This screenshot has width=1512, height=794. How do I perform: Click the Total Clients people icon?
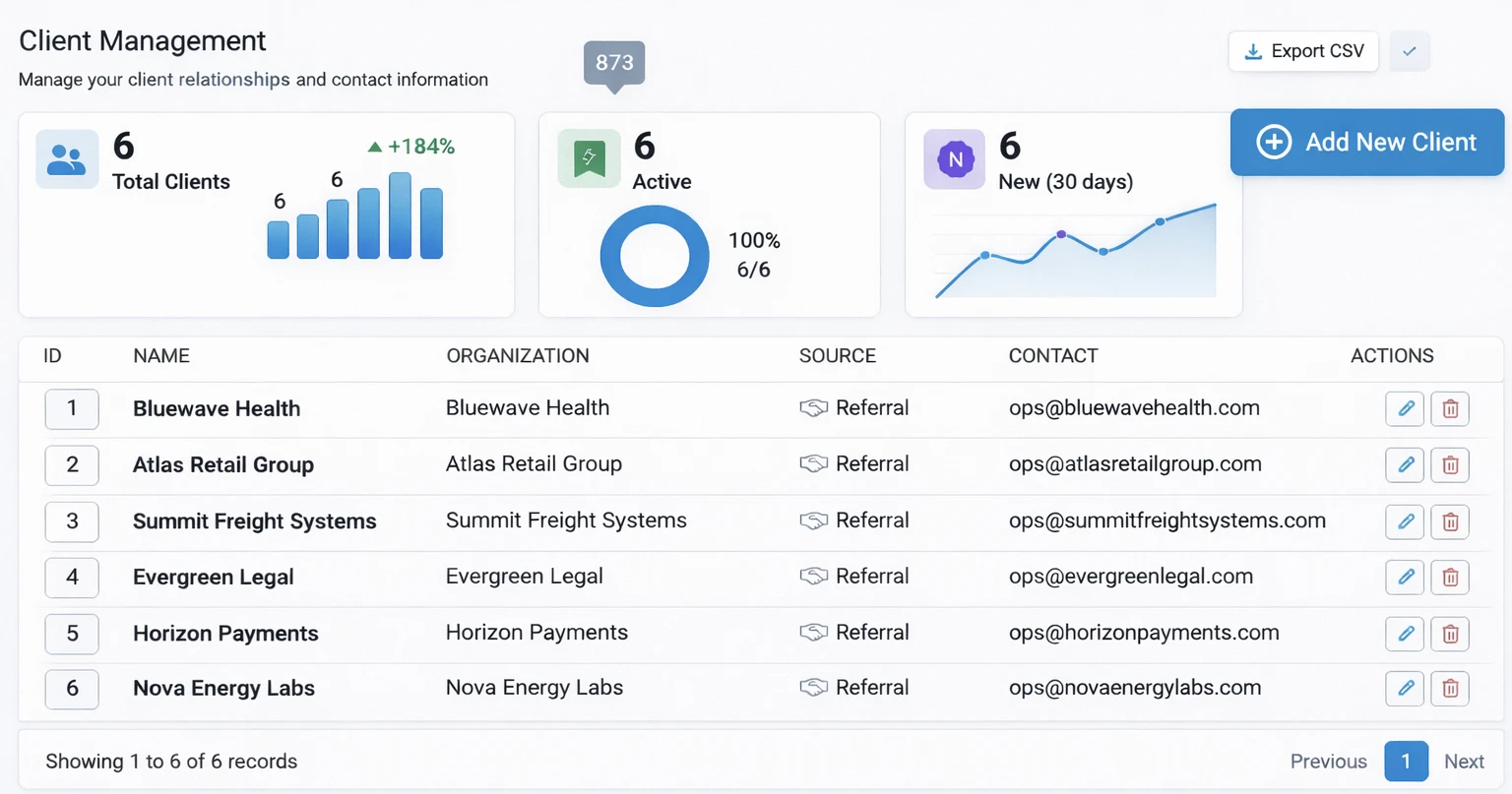tap(66, 158)
